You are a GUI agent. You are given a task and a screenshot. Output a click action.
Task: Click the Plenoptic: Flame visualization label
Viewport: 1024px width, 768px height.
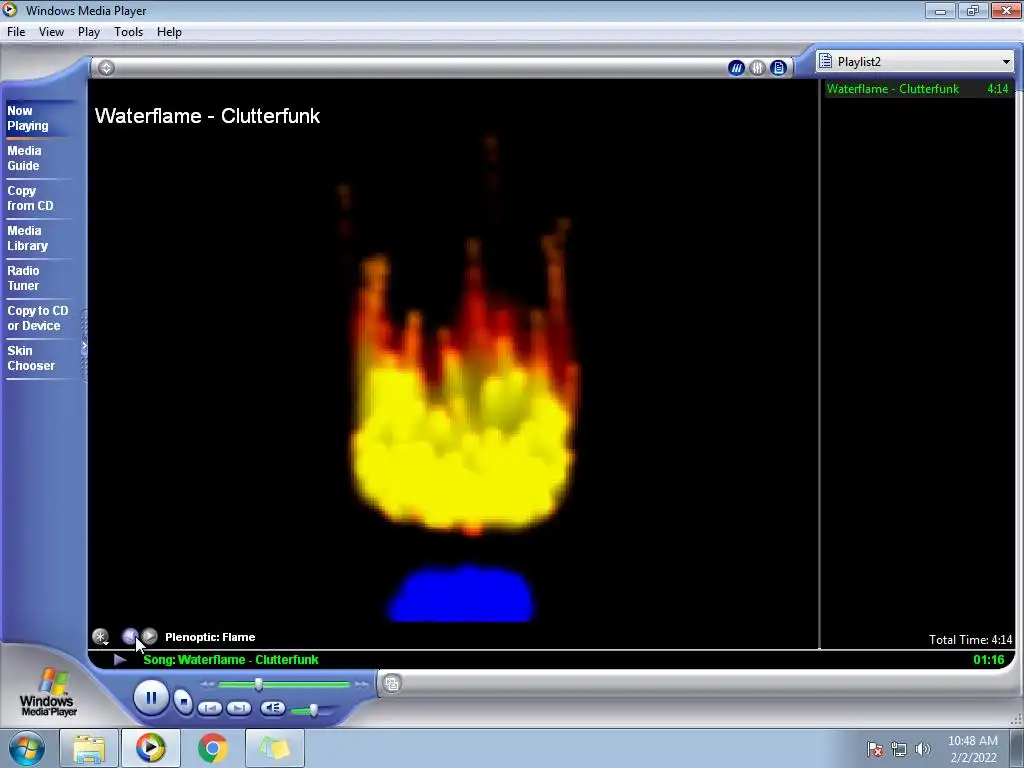coord(210,637)
